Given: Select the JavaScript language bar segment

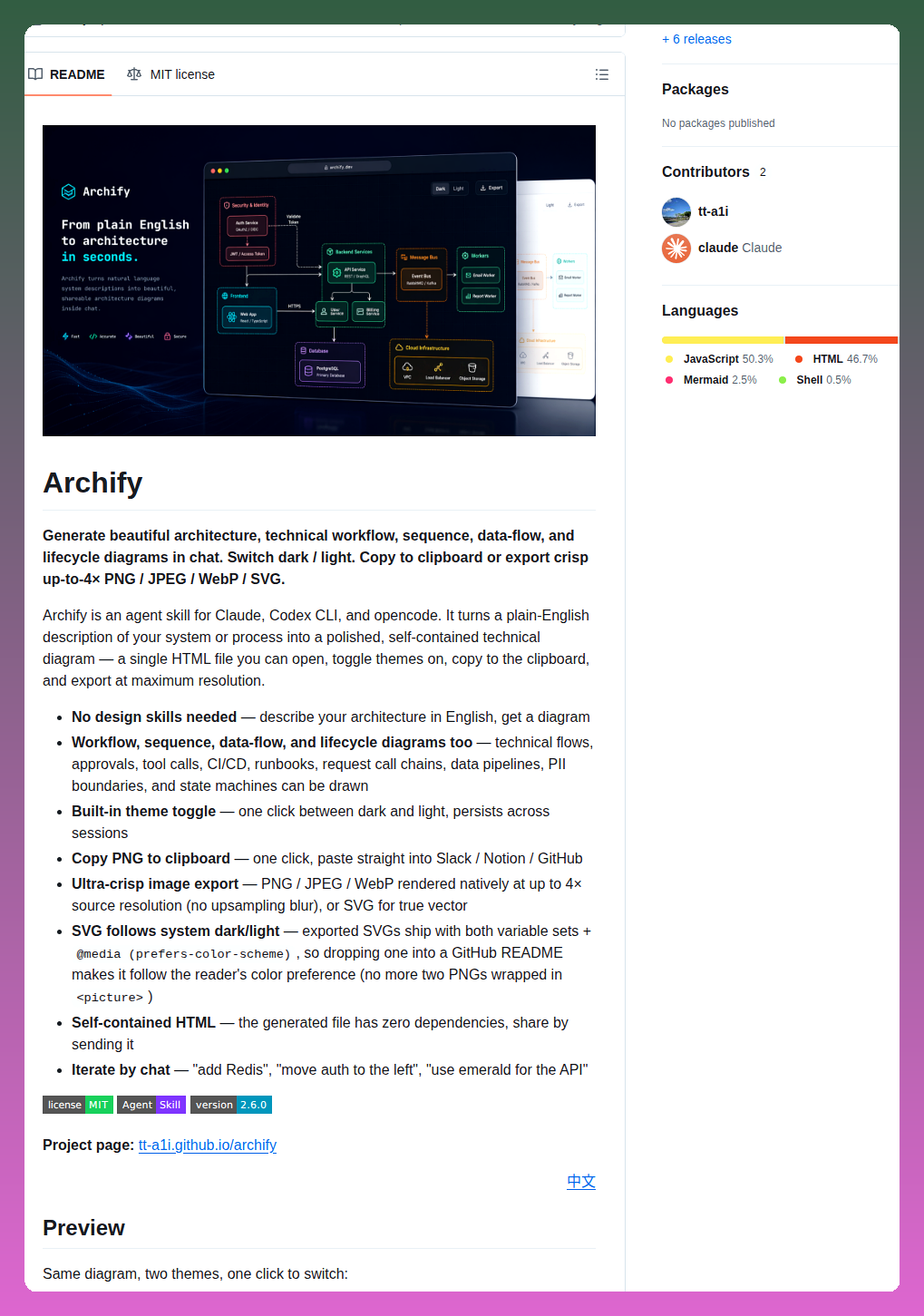Looking at the screenshot, I should click(x=723, y=340).
